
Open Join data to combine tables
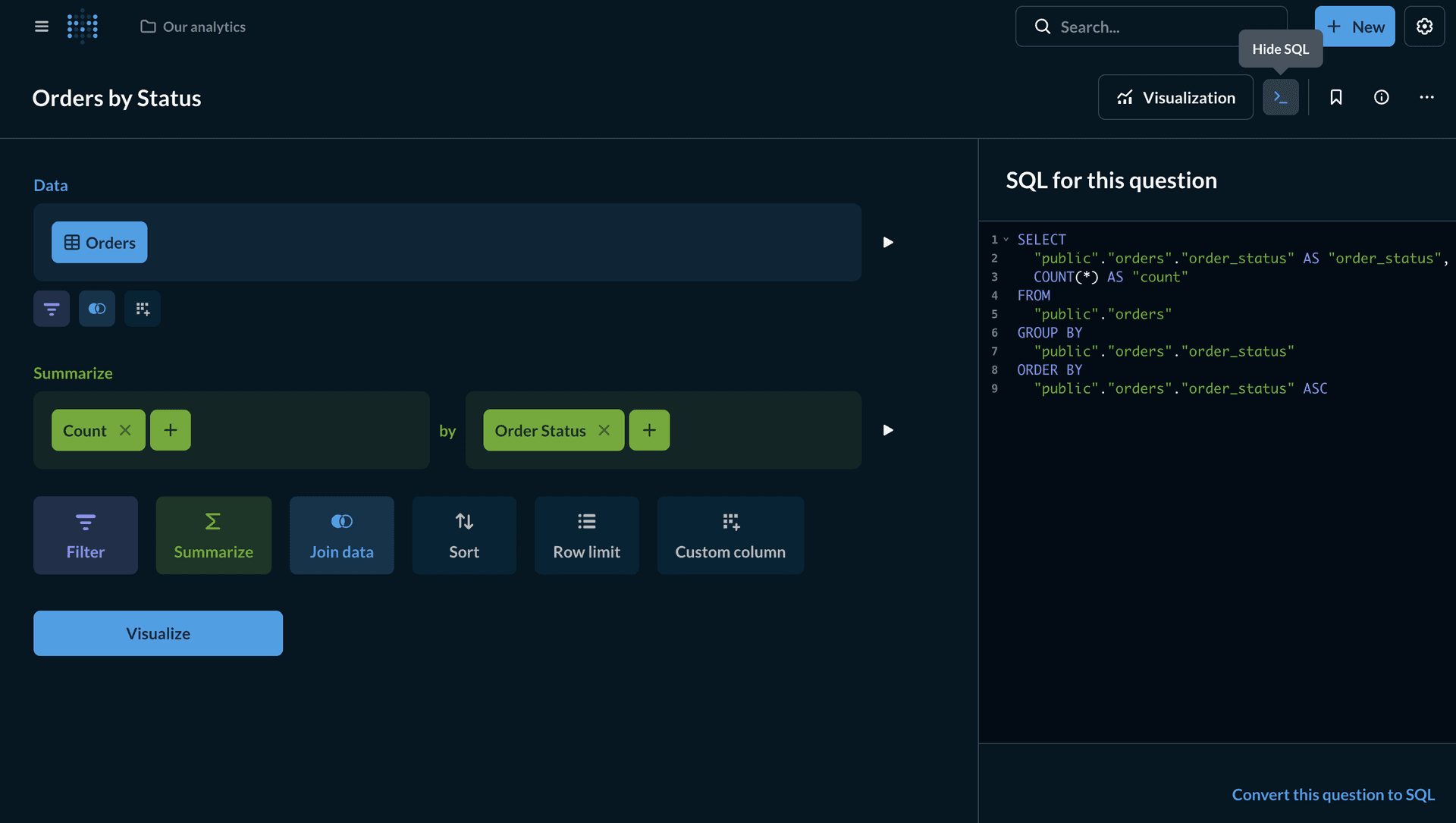tap(341, 535)
